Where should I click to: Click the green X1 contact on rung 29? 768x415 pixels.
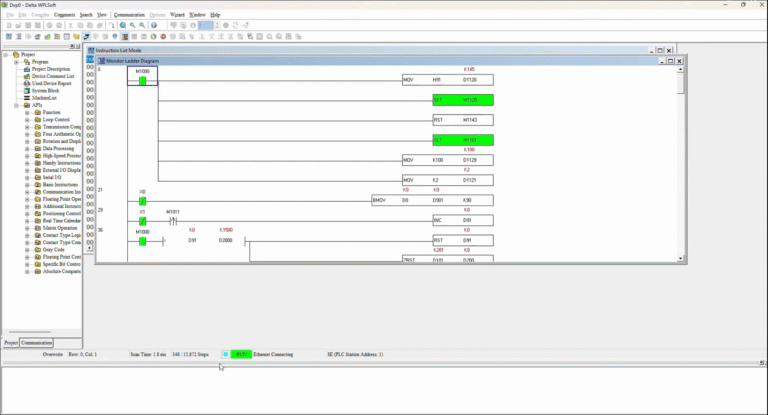pos(143,221)
